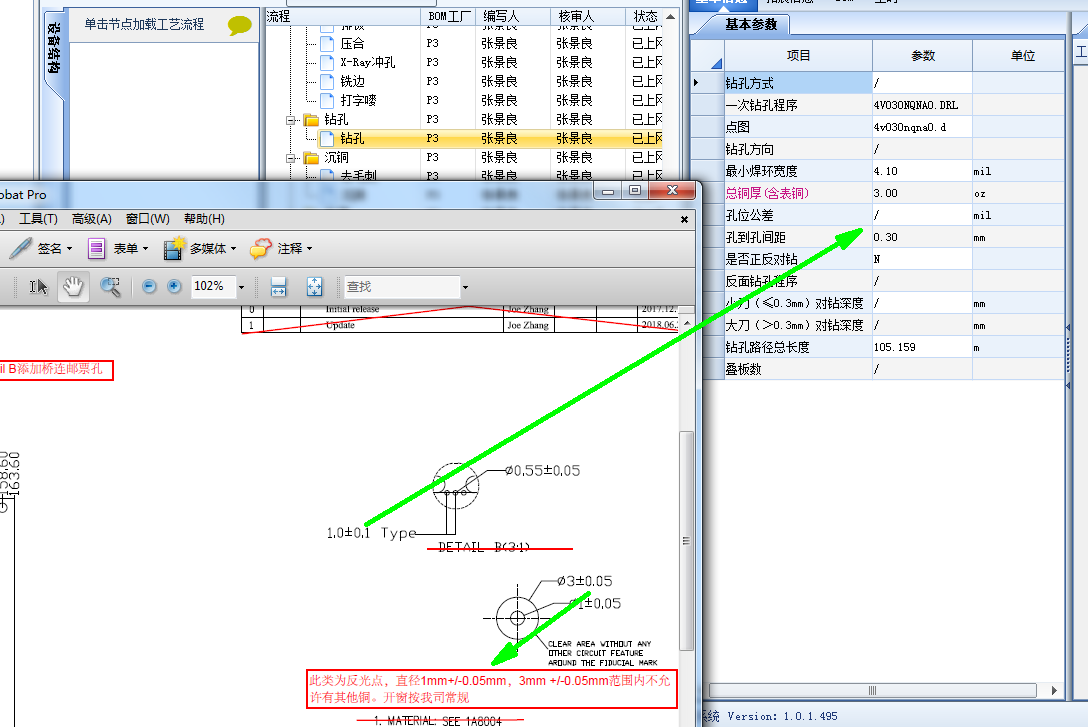
Task: Click the row selector arrow beside 钻孔方式
Action: pyautogui.click(x=696, y=83)
